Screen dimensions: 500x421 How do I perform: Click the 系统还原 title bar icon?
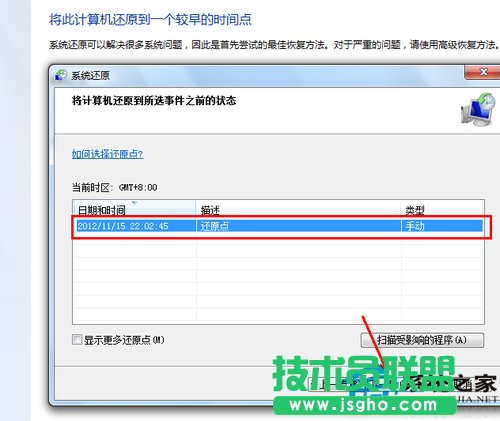61,75
